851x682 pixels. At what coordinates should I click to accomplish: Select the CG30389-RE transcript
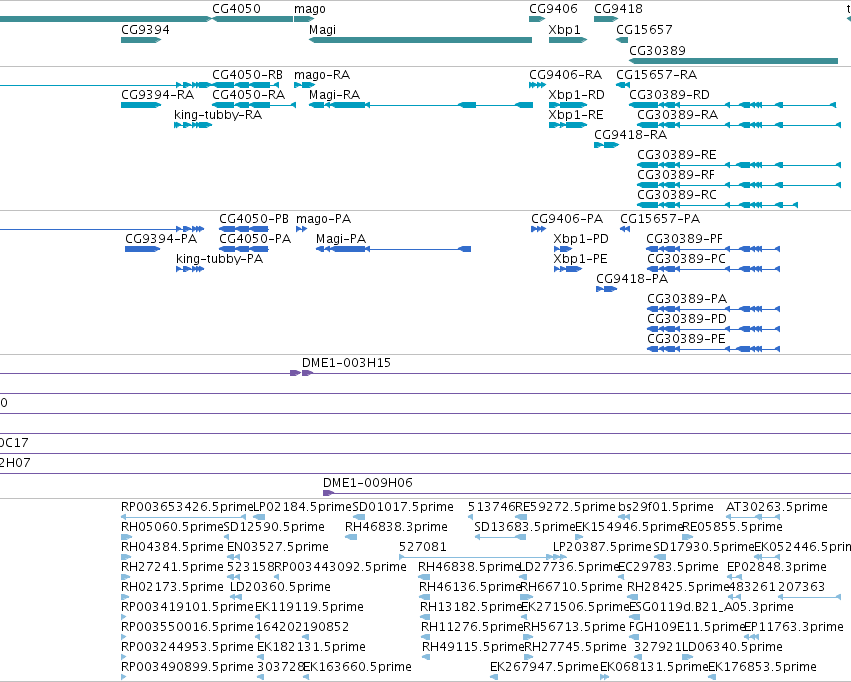739,165
